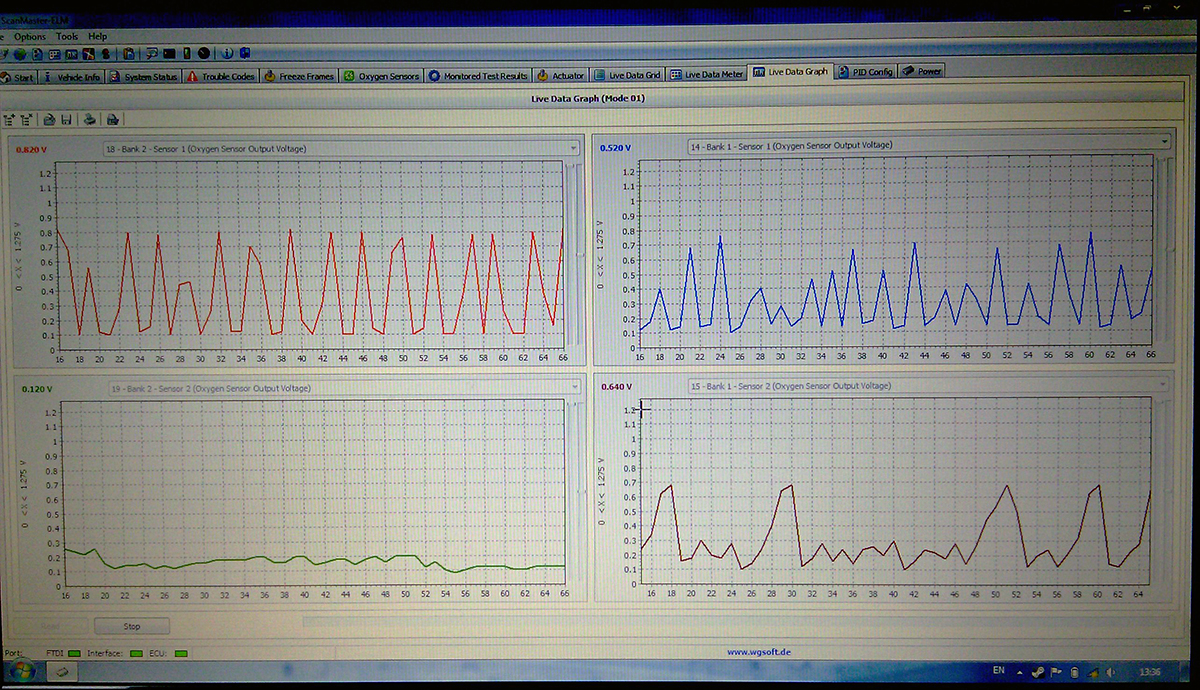Open the Options menu
The width and height of the screenshot is (1200, 690).
coord(31,36)
